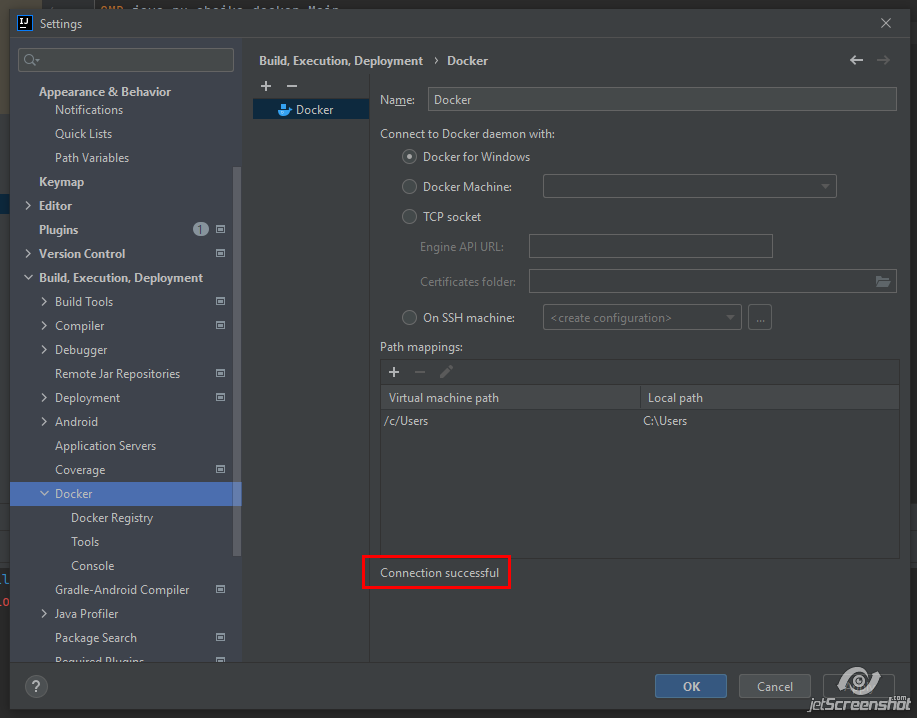Expand the Build Tools node
The width and height of the screenshot is (917, 718).
(x=44, y=301)
